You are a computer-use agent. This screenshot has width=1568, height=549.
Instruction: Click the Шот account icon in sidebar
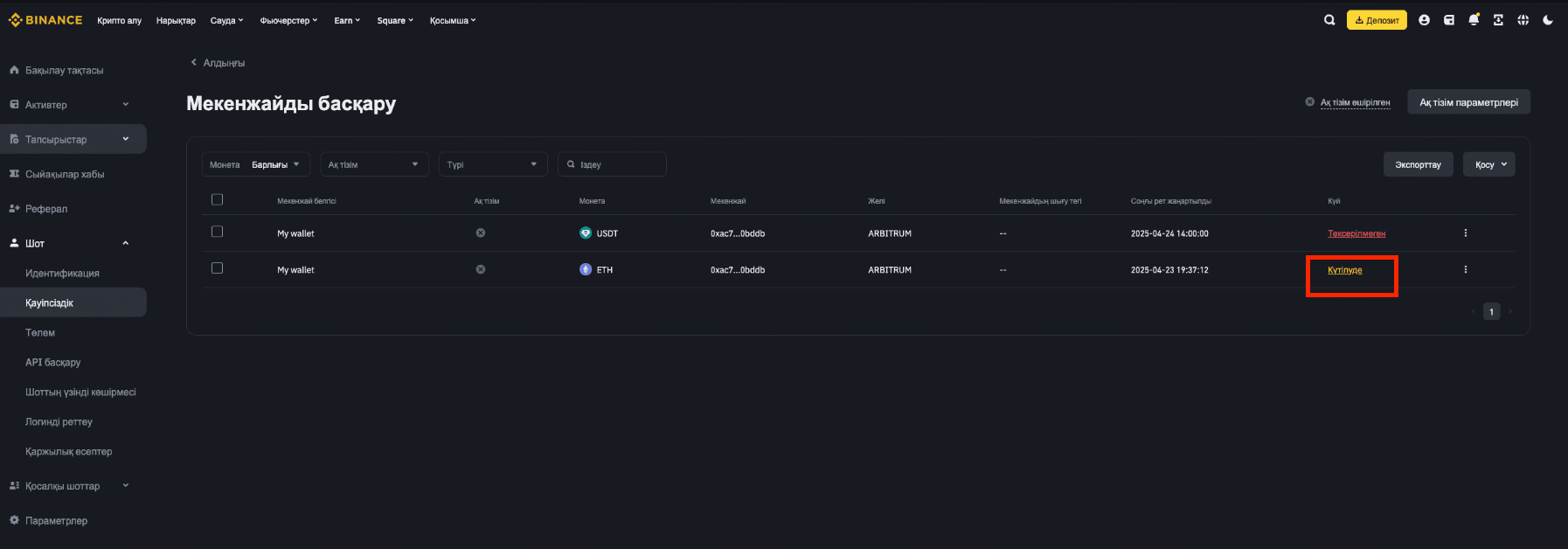click(14, 243)
